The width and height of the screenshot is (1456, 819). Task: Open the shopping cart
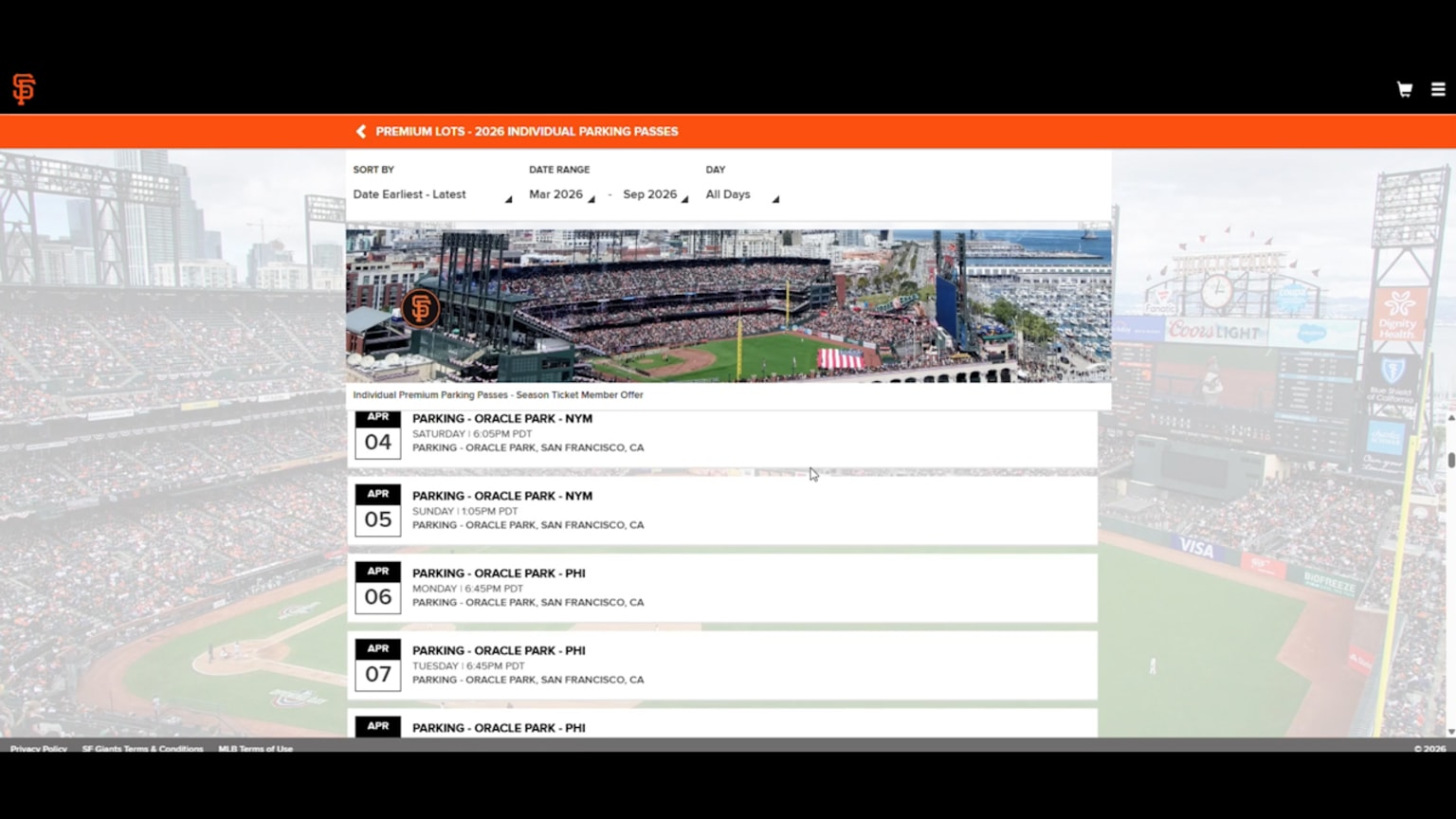[1405, 89]
